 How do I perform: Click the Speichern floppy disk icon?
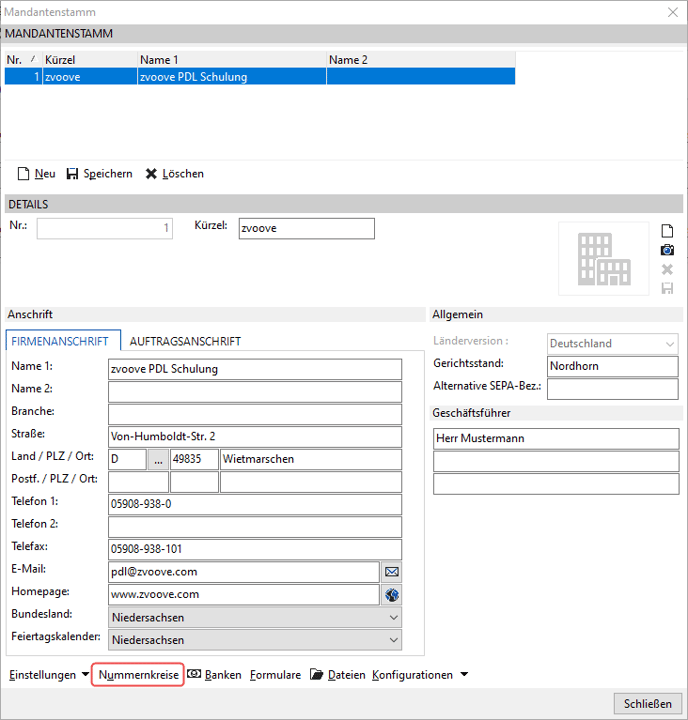click(x=72, y=174)
